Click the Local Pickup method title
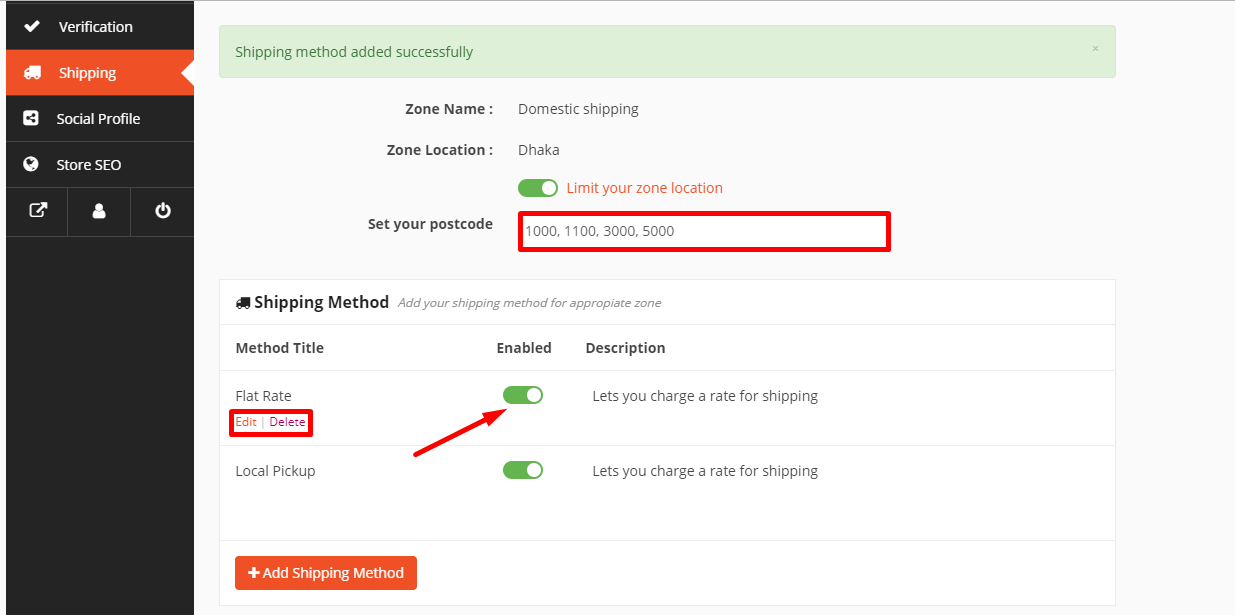This screenshot has width=1235, height=615. click(x=275, y=471)
